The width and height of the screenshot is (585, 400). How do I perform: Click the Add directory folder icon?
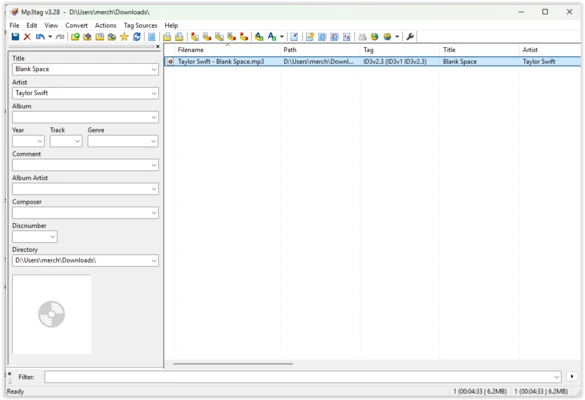[87, 37]
